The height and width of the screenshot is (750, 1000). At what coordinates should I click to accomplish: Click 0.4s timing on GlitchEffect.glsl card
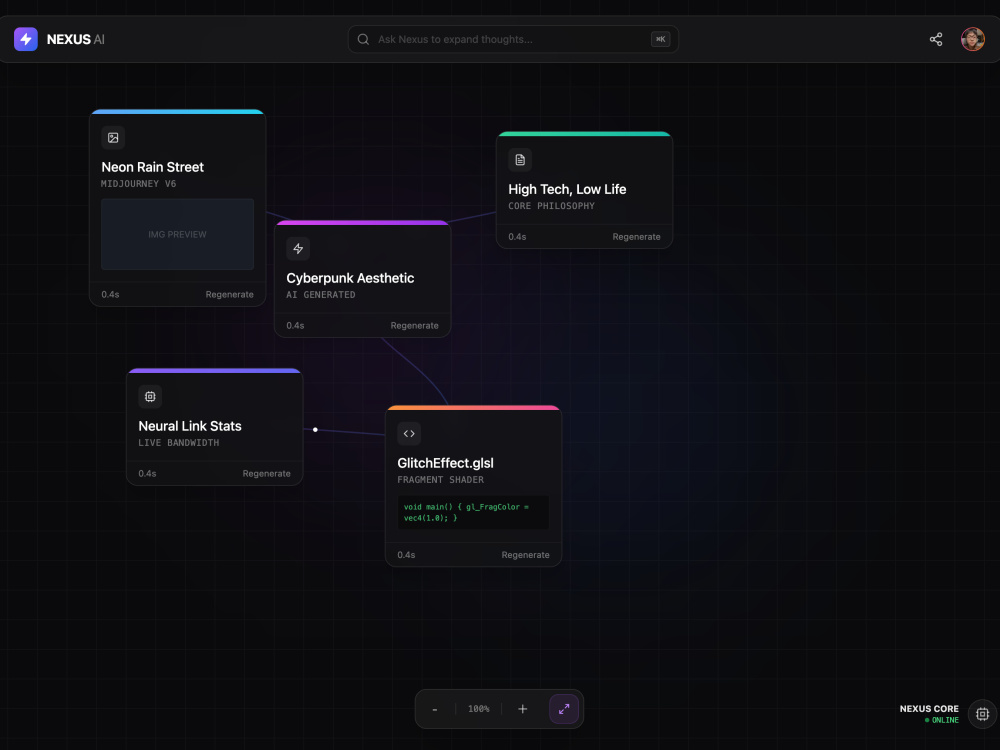pyautogui.click(x=406, y=555)
